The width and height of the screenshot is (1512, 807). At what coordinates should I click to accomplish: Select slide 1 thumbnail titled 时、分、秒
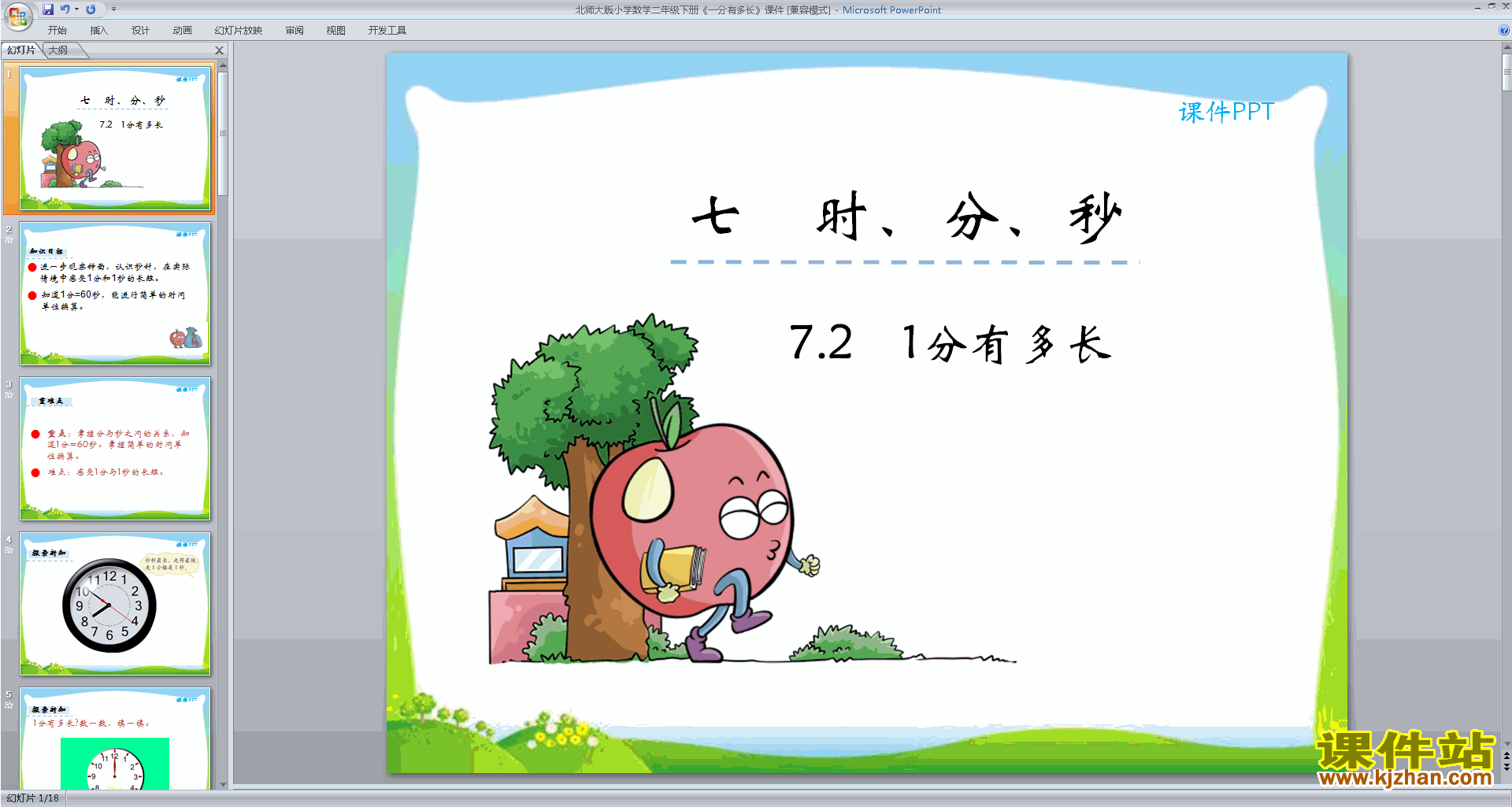[115, 138]
